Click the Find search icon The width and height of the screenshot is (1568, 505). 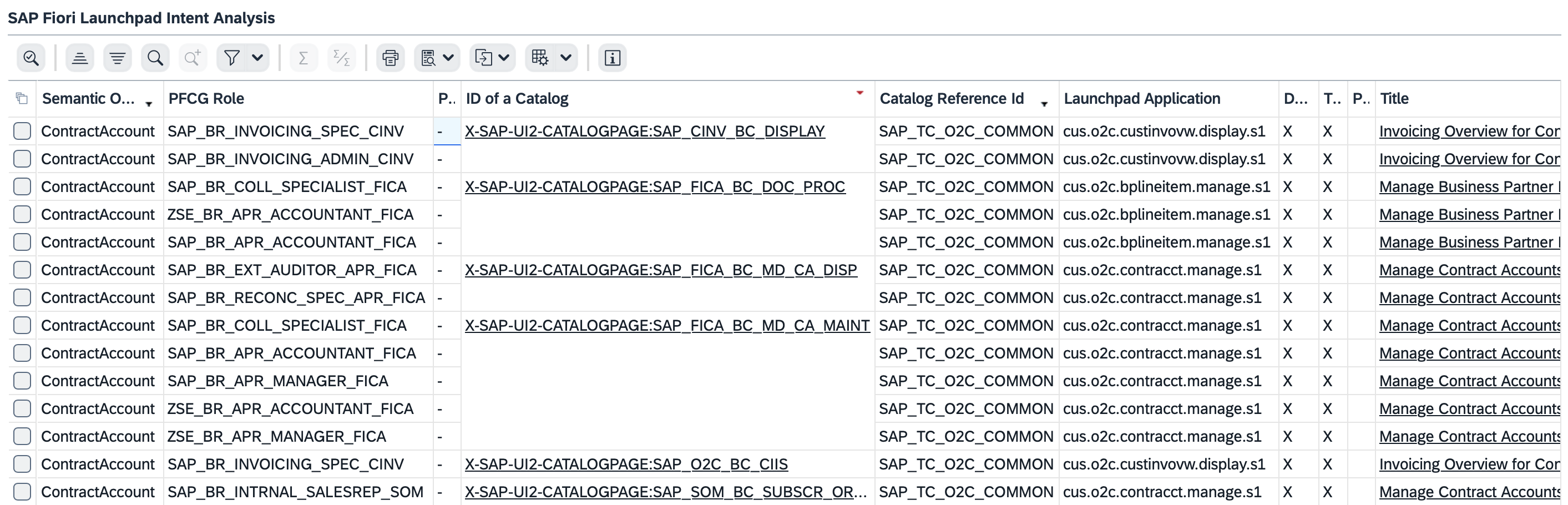(x=155, y=58)
